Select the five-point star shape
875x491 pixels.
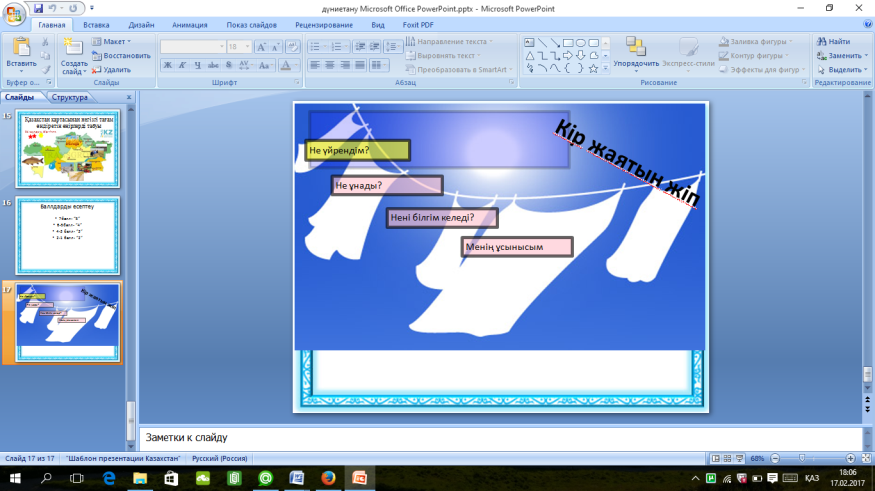pos(594,68)
